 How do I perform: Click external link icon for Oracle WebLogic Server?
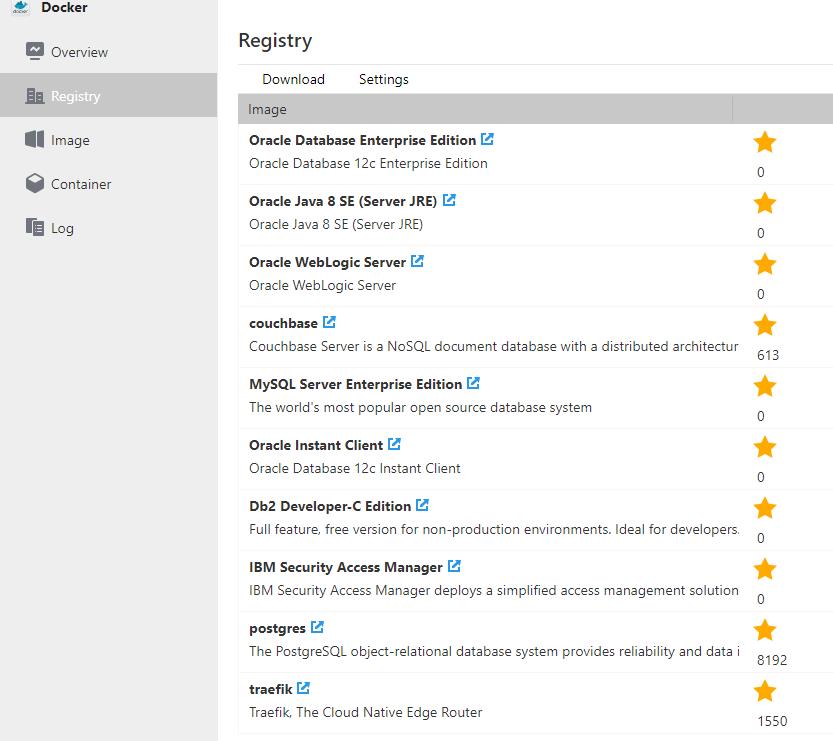click(x=417, y=261)
